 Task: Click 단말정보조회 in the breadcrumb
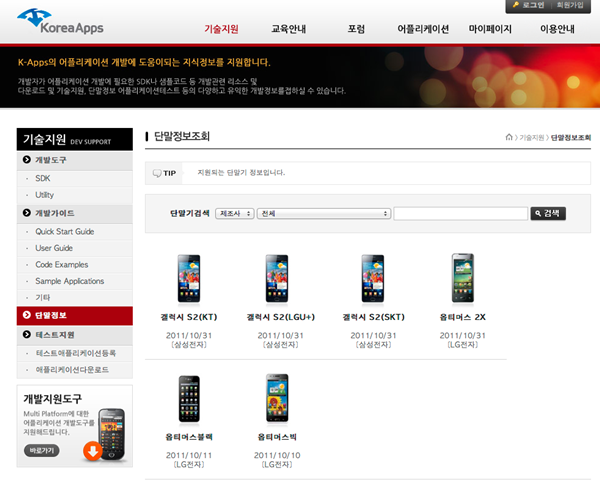coord(571,138)
